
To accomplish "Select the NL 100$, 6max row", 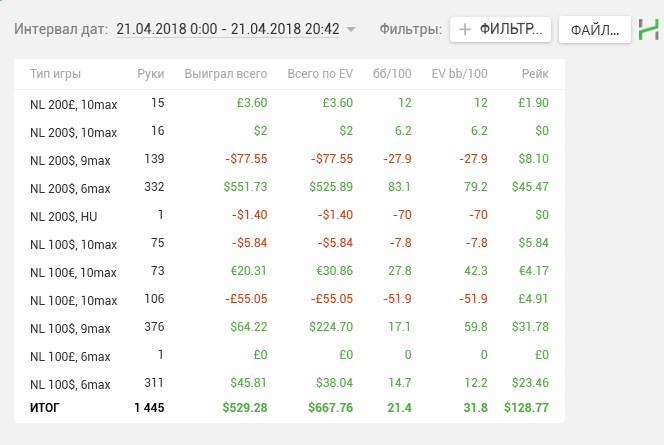I will [x=290, y=383].
